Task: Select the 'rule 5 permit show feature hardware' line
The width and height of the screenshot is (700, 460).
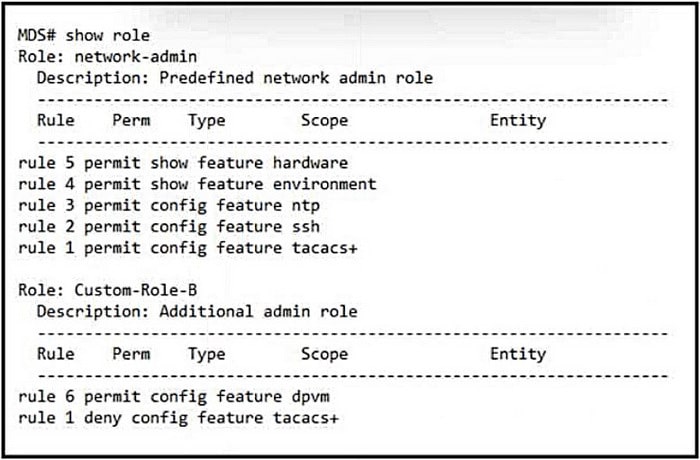Action: coord(183,162)
